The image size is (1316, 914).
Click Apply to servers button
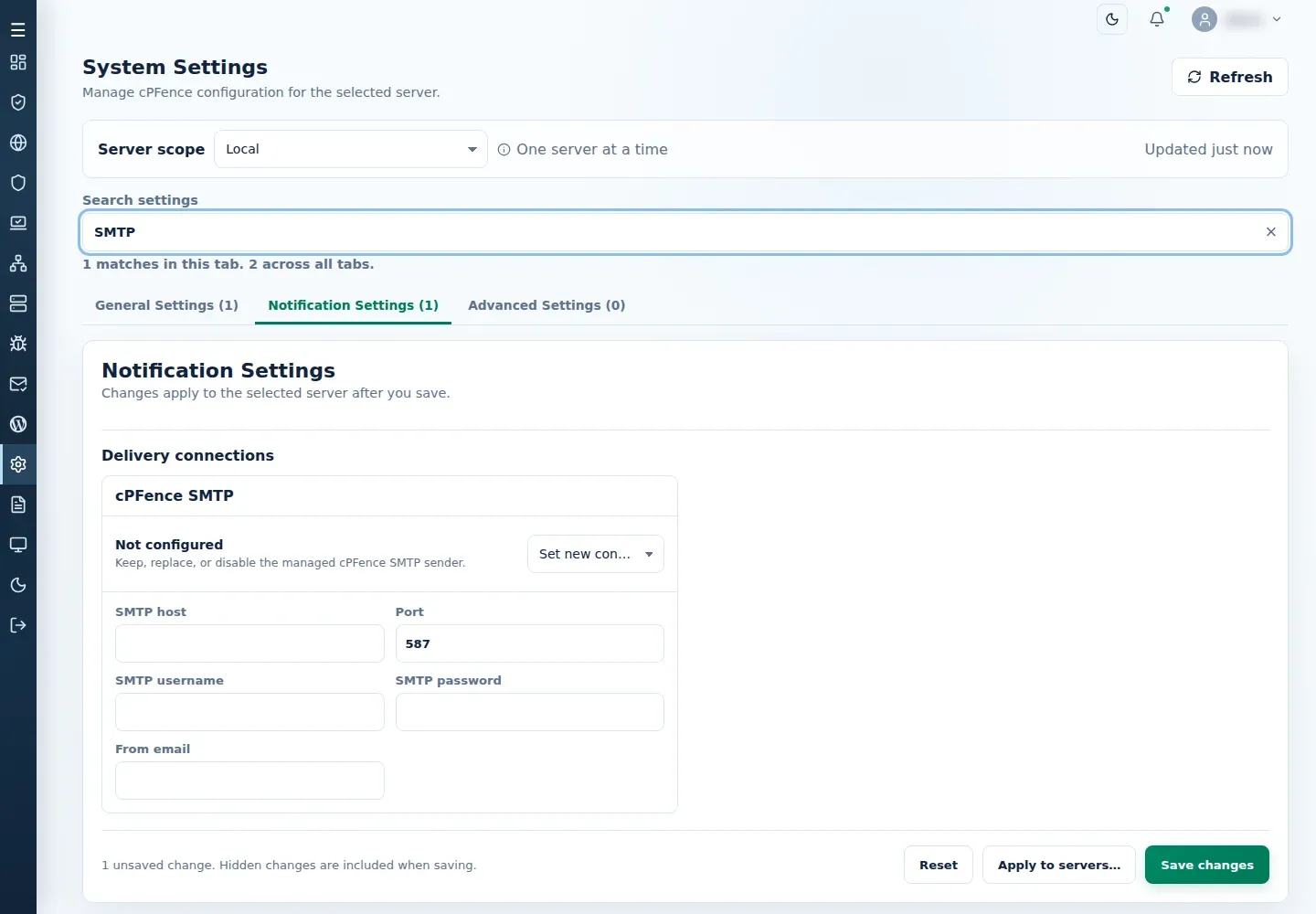(1059, 865)
